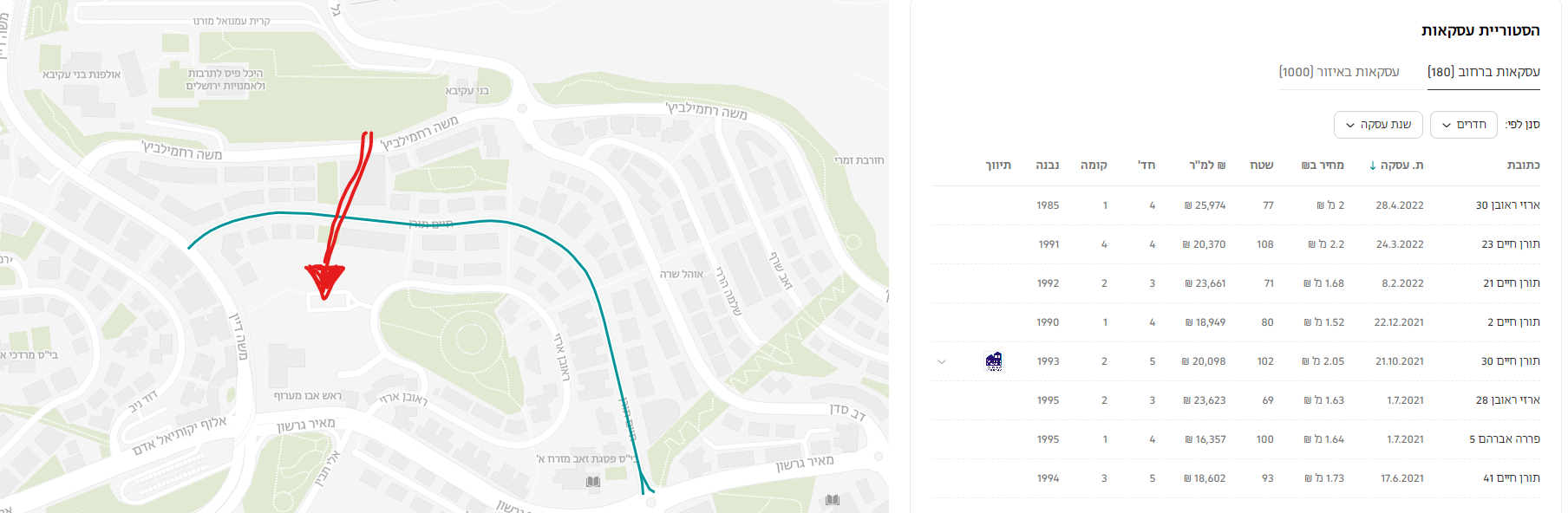
Task: Click the brokerage logo in the תורן חיים 30 row
Action: pos(994,361)
